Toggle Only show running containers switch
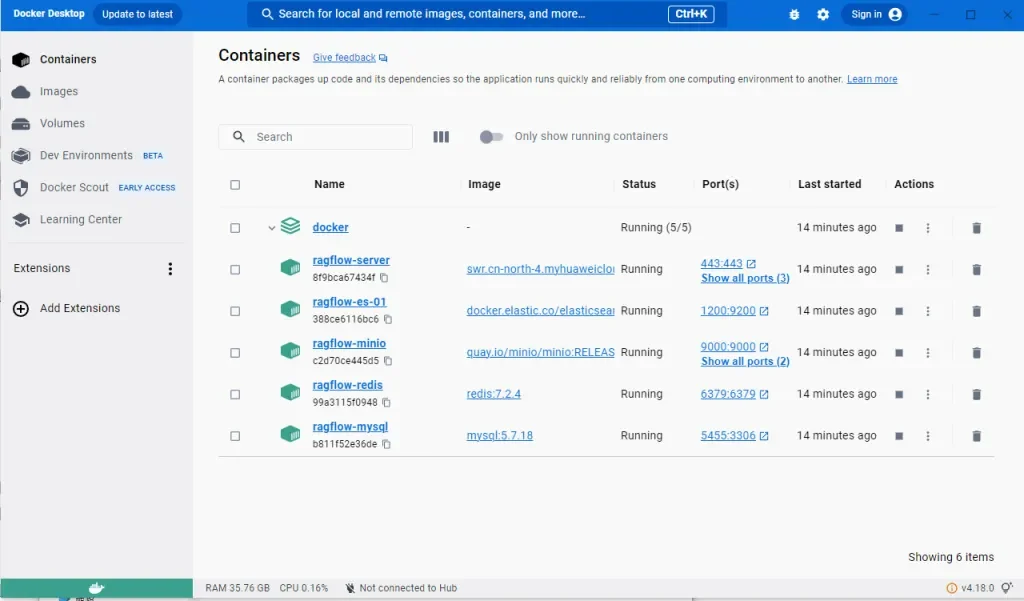The width and height of the screenshot is (1024, 601). (x=491, y=137)
